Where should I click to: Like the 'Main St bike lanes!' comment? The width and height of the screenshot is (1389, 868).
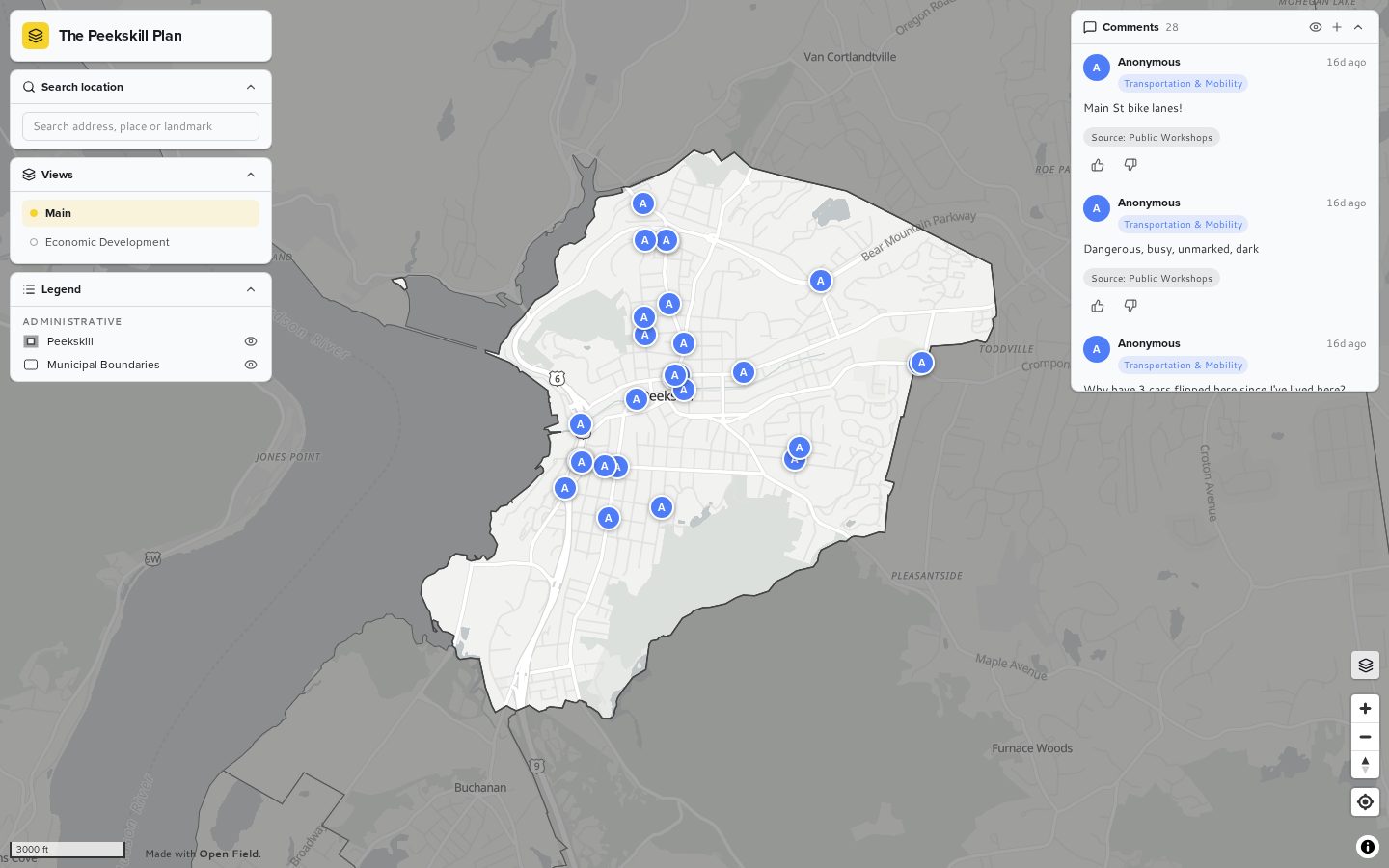click(1098, 165)
